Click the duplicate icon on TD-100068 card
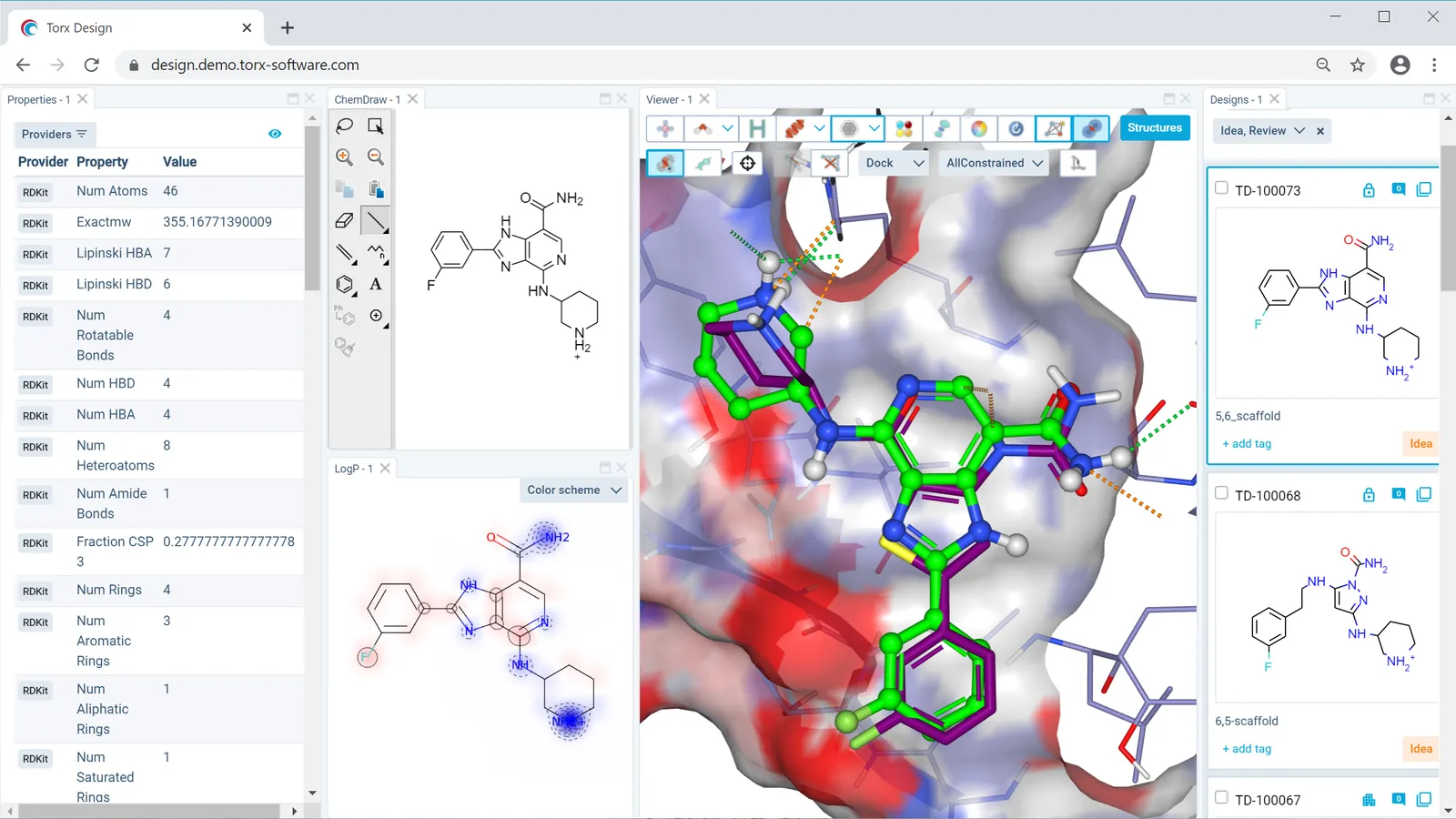The height and width of the screenshot is (819, 1456). [1424, 494]
